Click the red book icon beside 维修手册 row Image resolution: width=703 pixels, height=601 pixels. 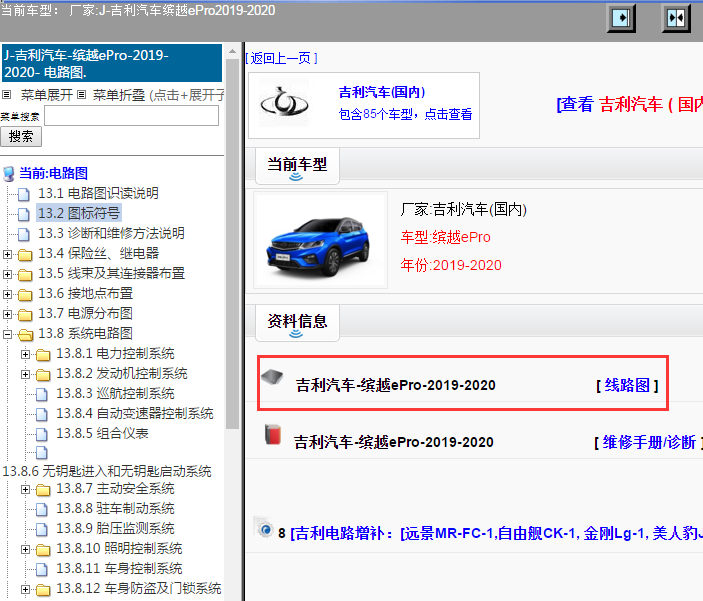(x=273, y=435)
